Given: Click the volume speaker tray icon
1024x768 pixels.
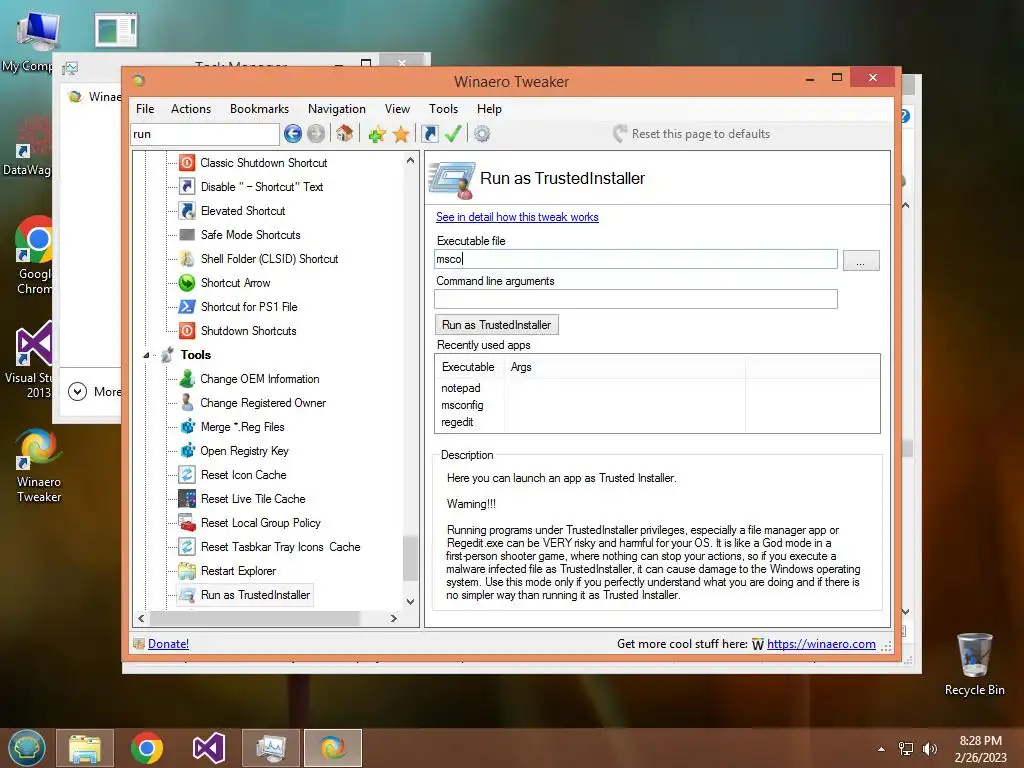Looking at the screenshot, I should click(929, 749).
